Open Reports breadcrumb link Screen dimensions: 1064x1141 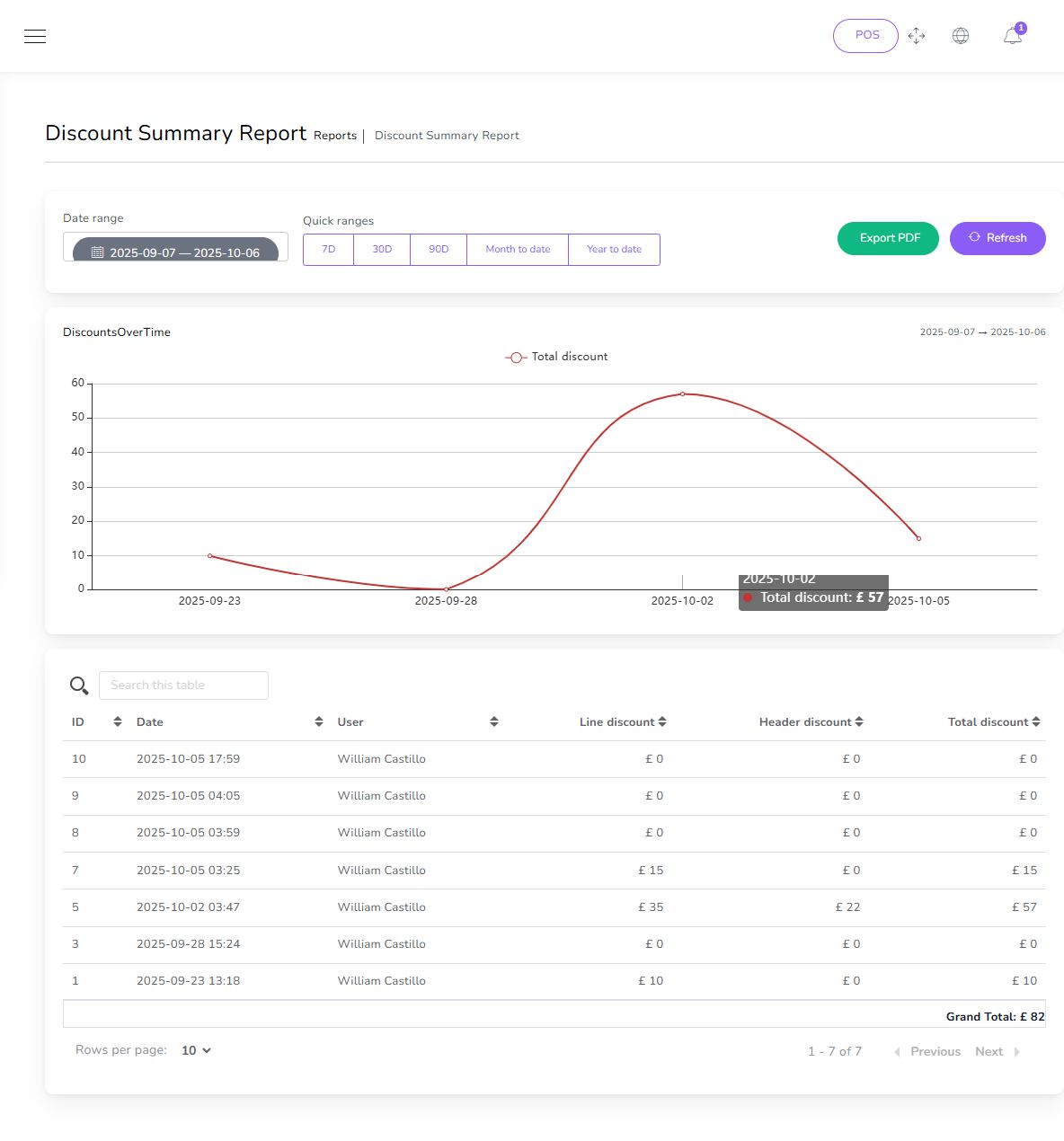coord(335,136)
